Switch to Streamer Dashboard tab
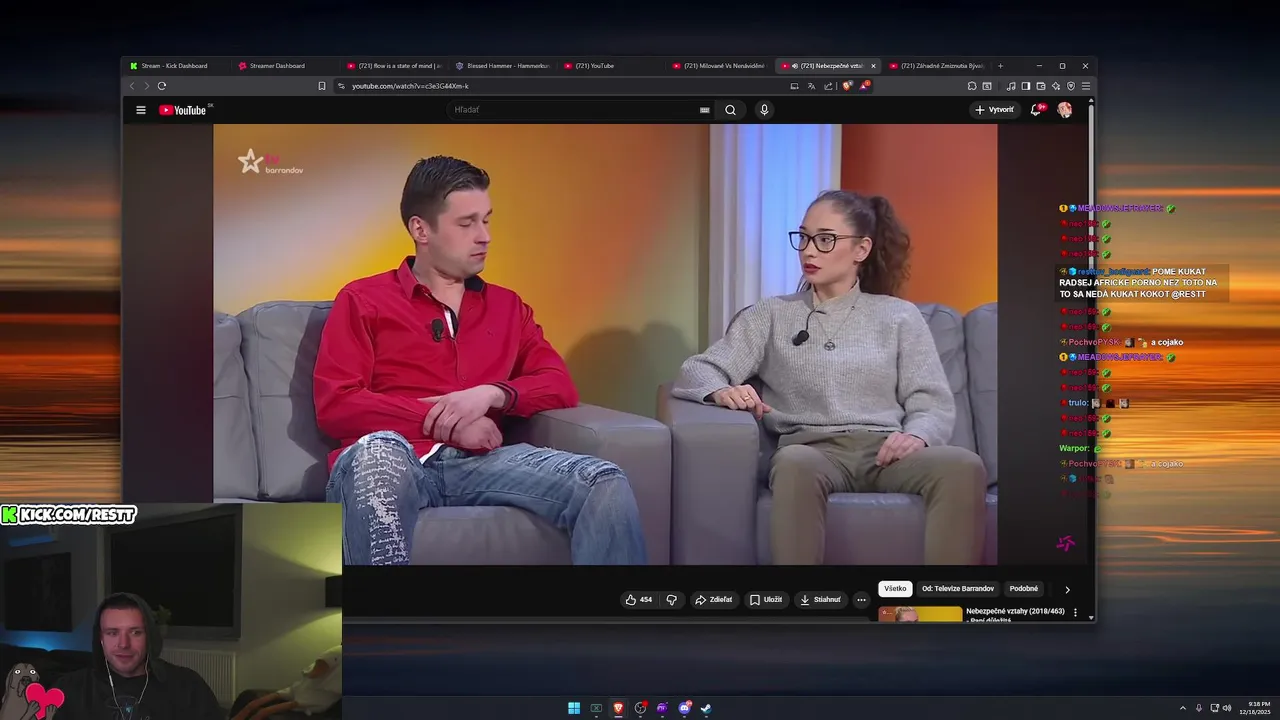The width and height of the screenshot is (1280, 720). 277,66
